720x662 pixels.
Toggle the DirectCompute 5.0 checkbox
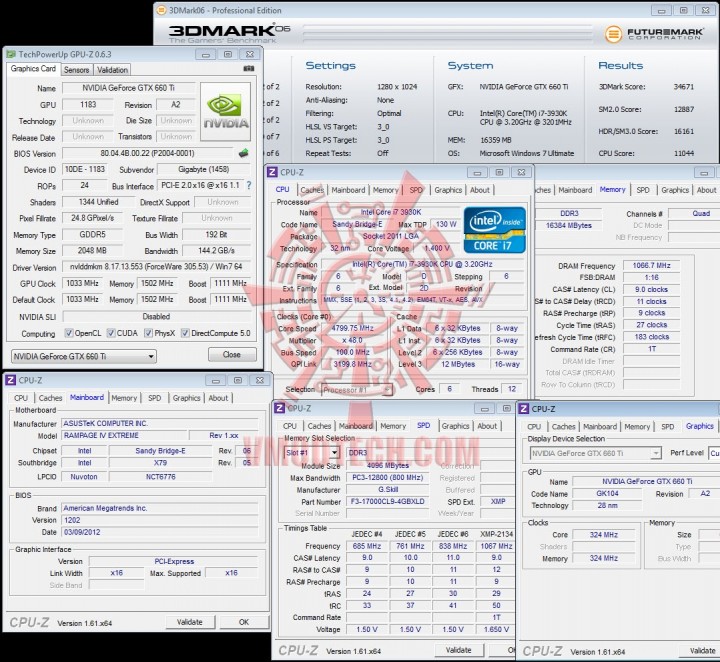[185, 333]
